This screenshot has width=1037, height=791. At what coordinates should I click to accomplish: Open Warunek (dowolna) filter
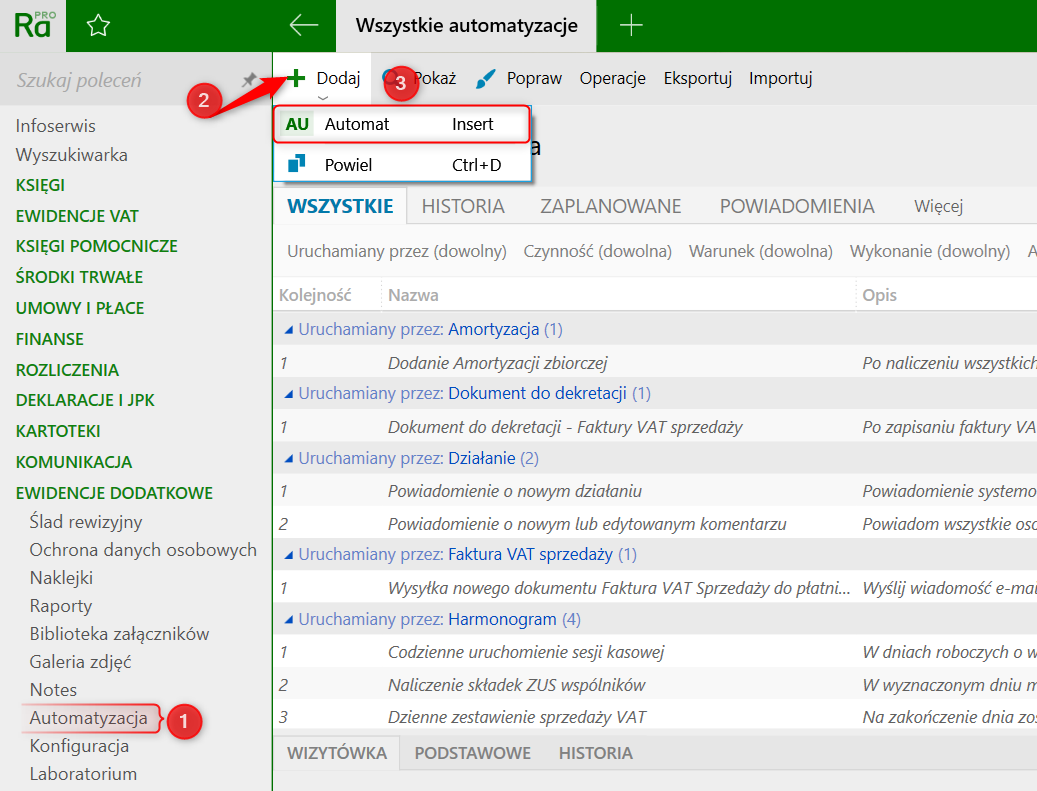coord(761,251)
